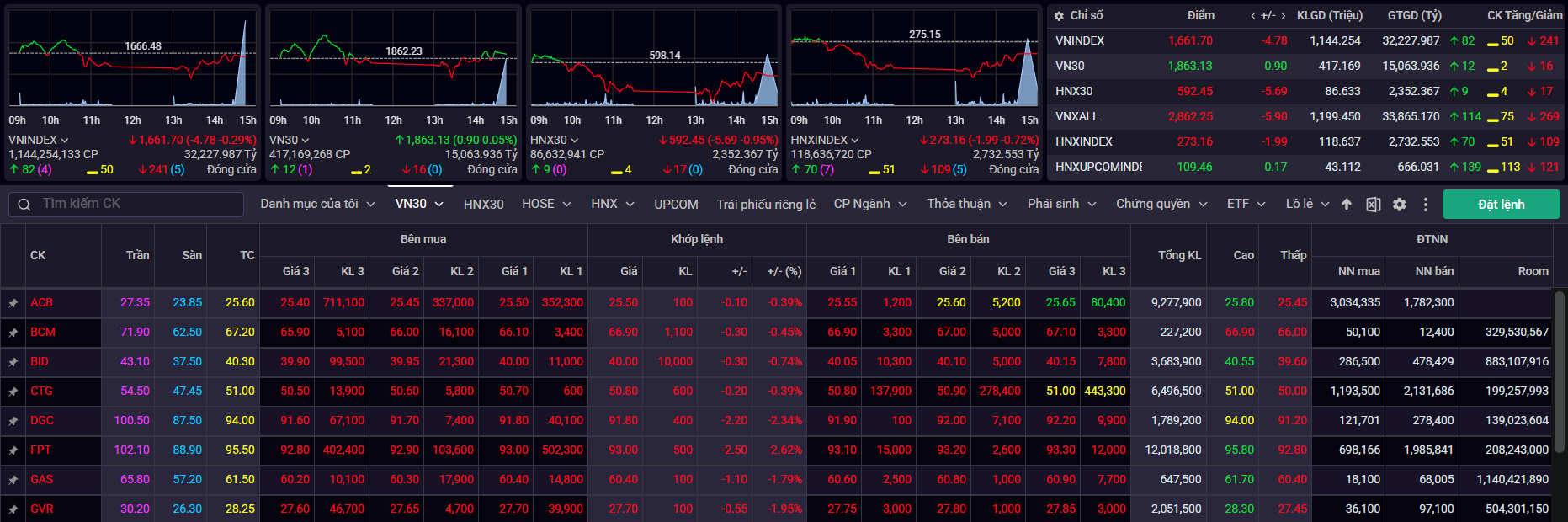Click the search magnifier icon
1568x522 pixels.
point(24,205)
